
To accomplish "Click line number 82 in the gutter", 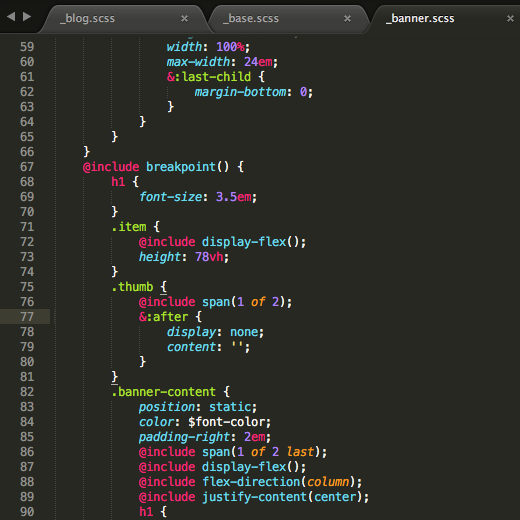I will pyautogui.click(x=27, y=392).
